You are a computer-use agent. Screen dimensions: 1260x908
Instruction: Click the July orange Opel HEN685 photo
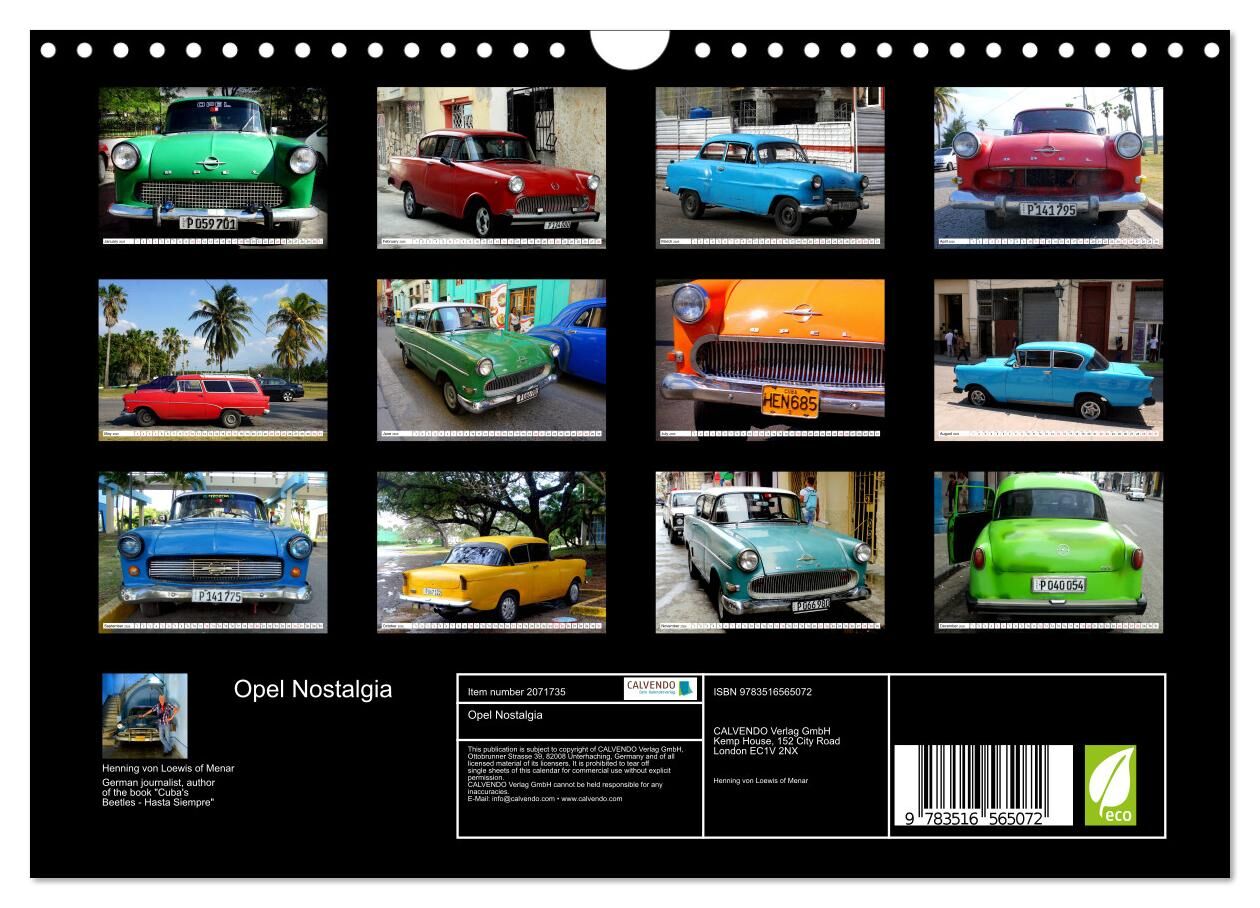pyautogui.click(x=770, y=355)
